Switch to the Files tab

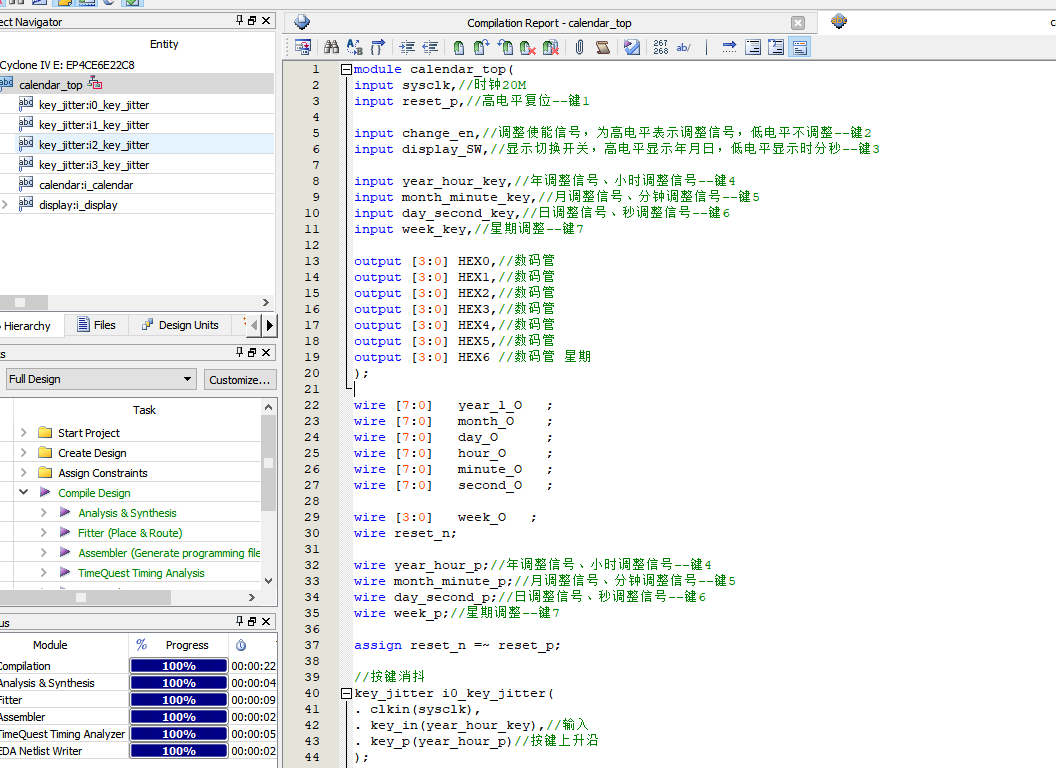pyautogui.click(x=96, y=325)
